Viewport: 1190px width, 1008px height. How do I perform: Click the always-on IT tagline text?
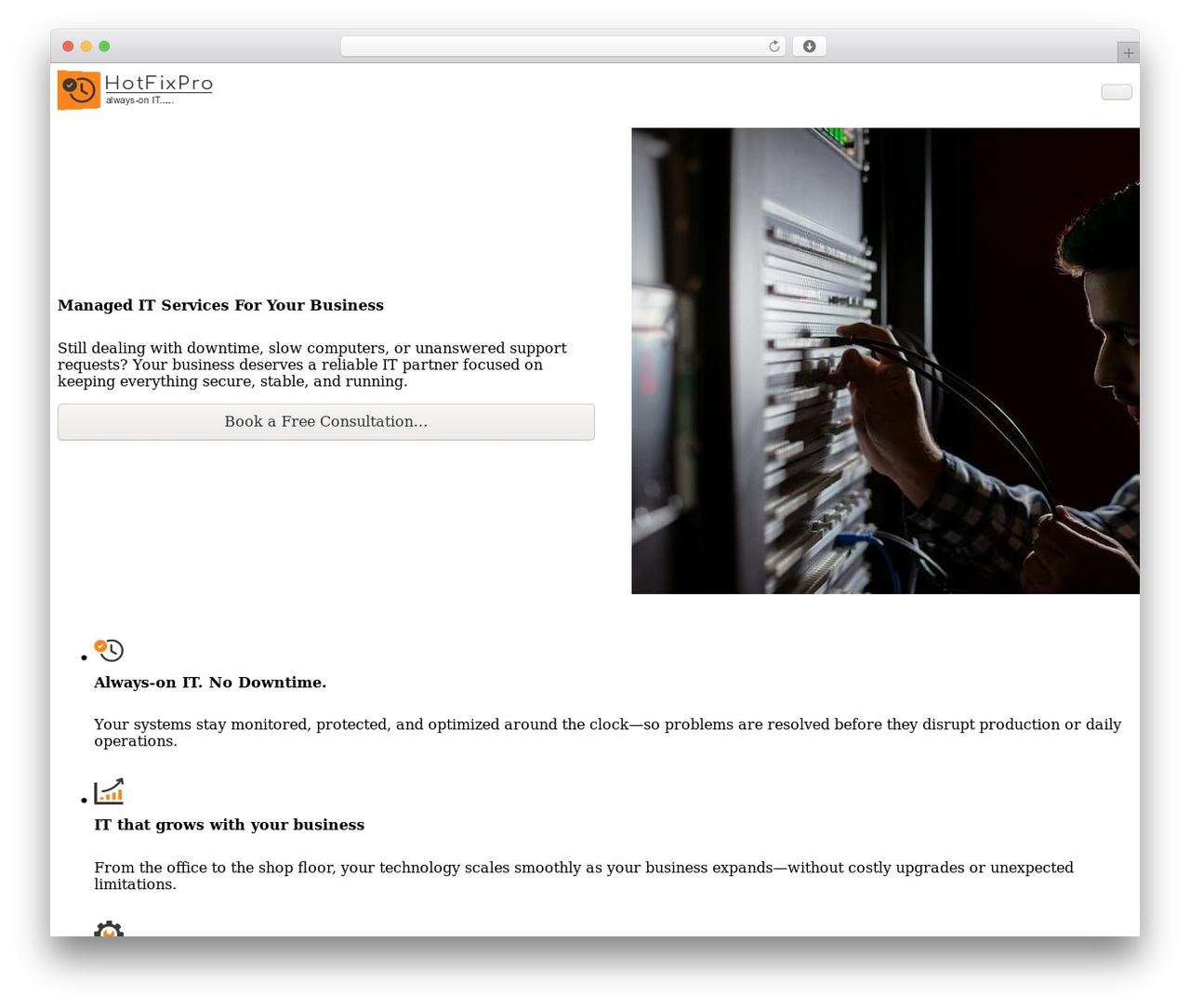[139, 100]
